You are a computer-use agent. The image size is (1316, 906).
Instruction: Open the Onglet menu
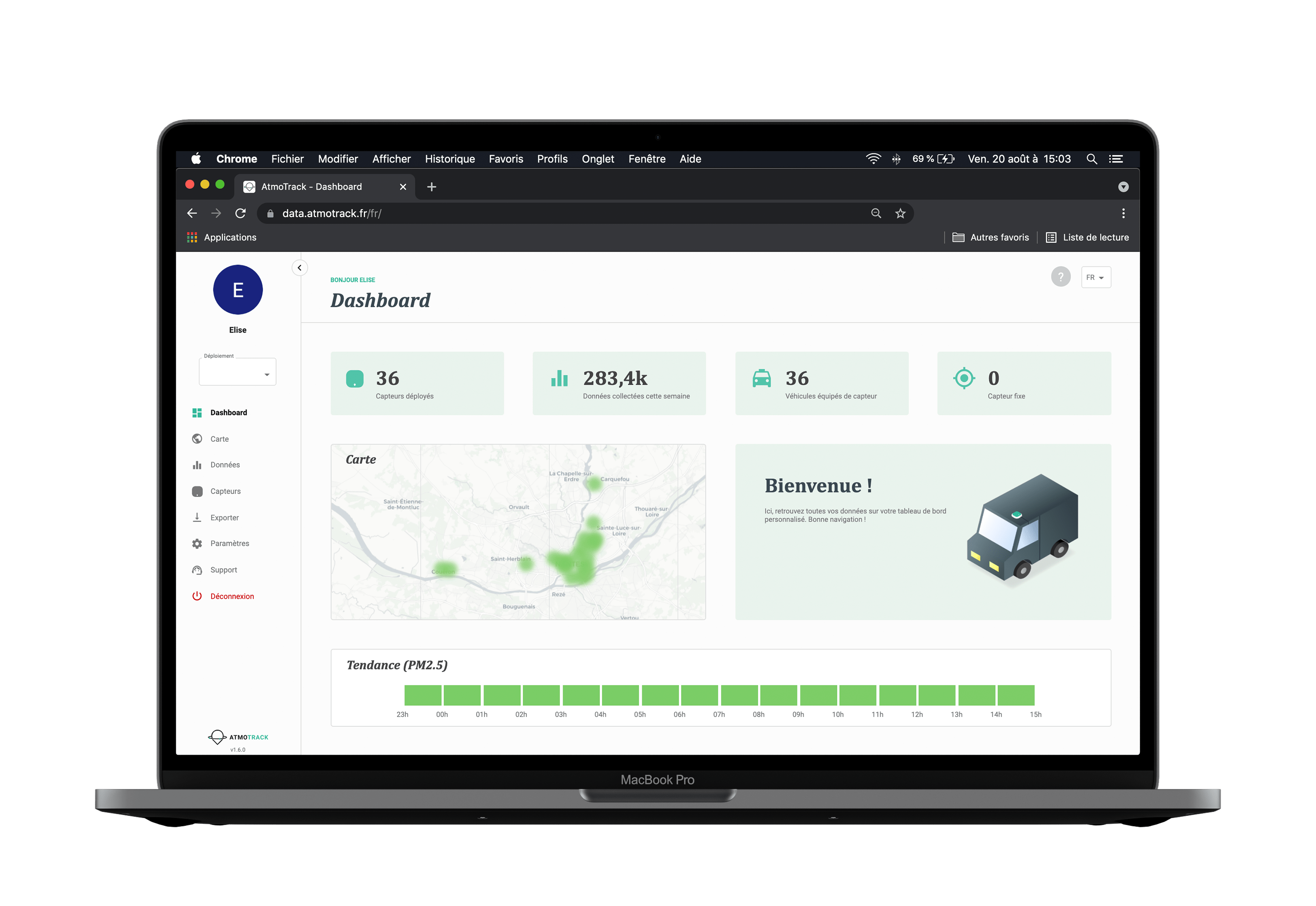coord(598,159)
